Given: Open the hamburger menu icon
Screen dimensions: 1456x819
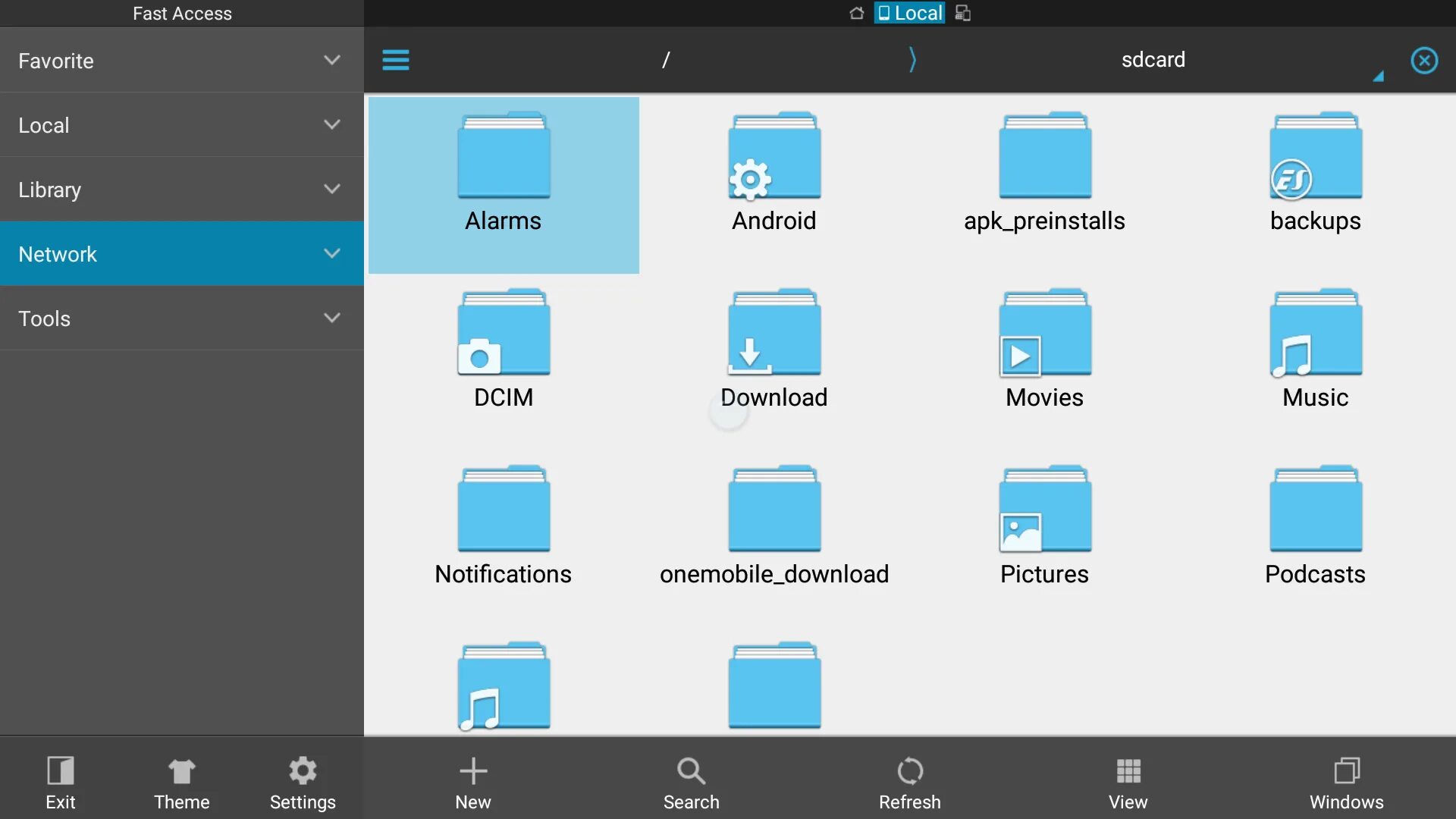Looking at the screenshot, I should [395, 60].
